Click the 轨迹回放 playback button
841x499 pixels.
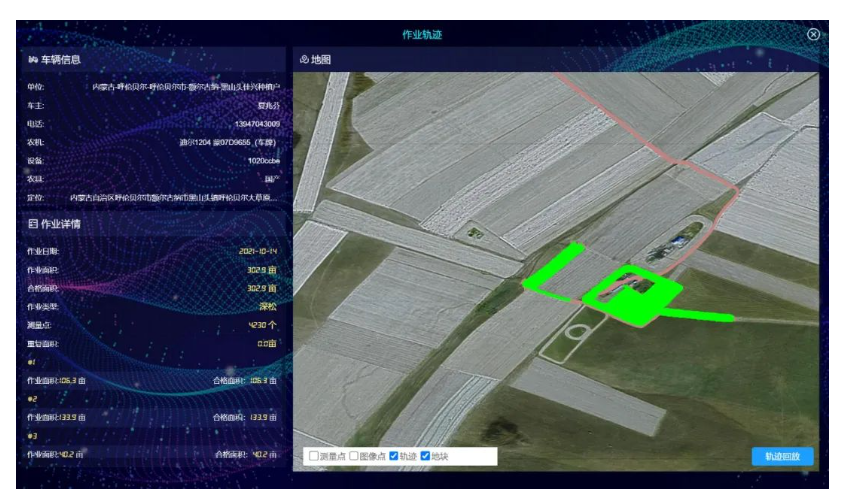pos(782,456)
